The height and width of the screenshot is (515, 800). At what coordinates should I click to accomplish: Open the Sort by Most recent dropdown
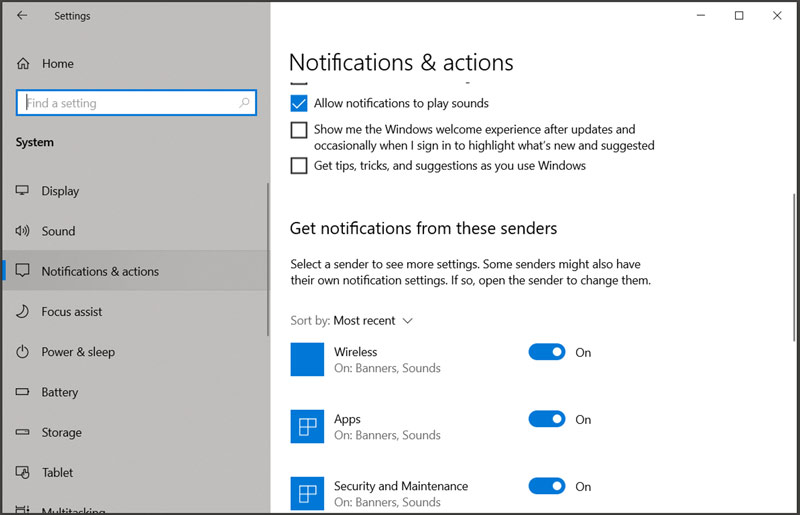[x=352, y=321]
